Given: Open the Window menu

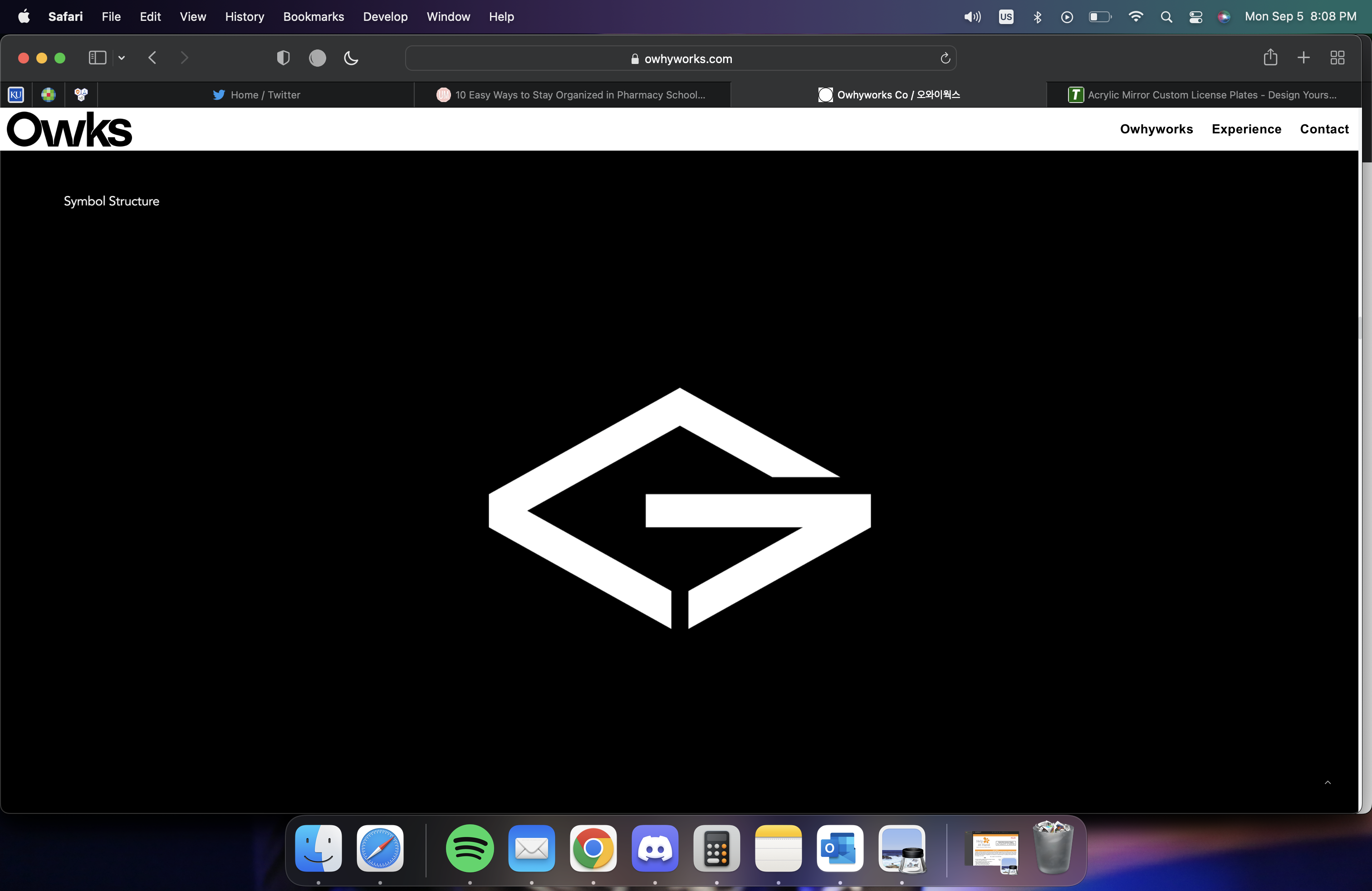Looking at the screenshot, I should 448,17.
